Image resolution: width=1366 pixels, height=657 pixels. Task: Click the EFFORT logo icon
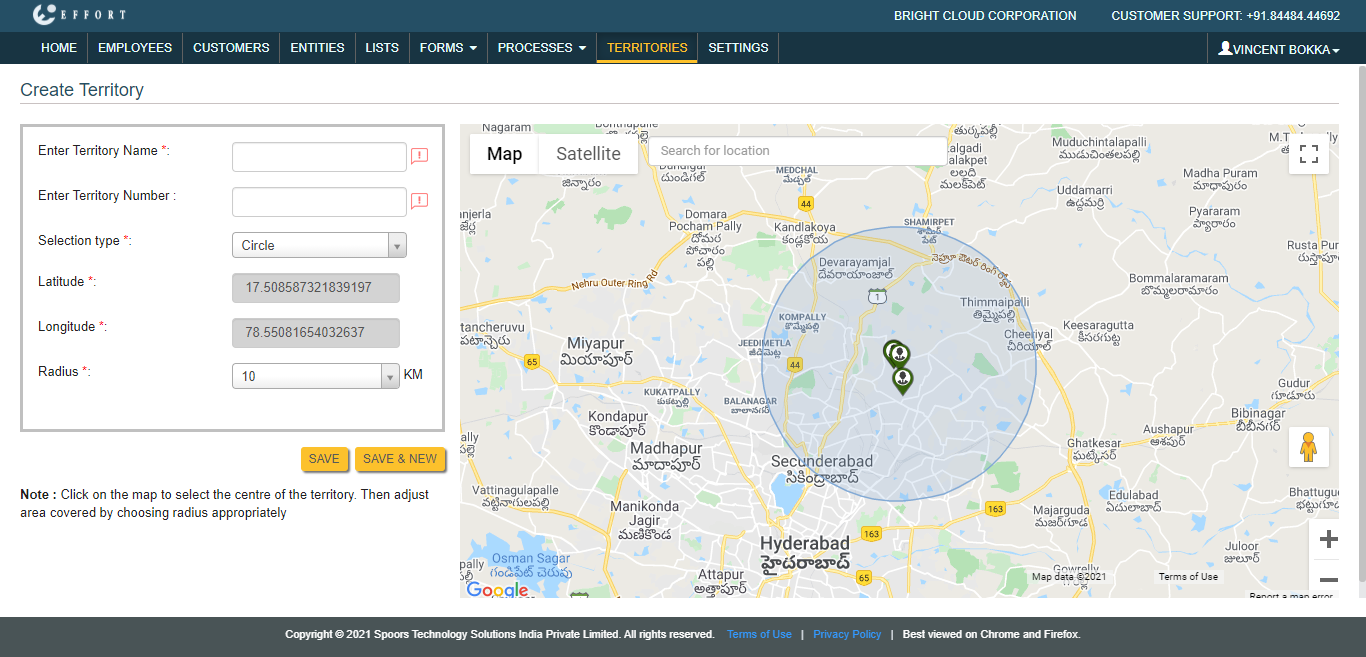tap(44, 15)
